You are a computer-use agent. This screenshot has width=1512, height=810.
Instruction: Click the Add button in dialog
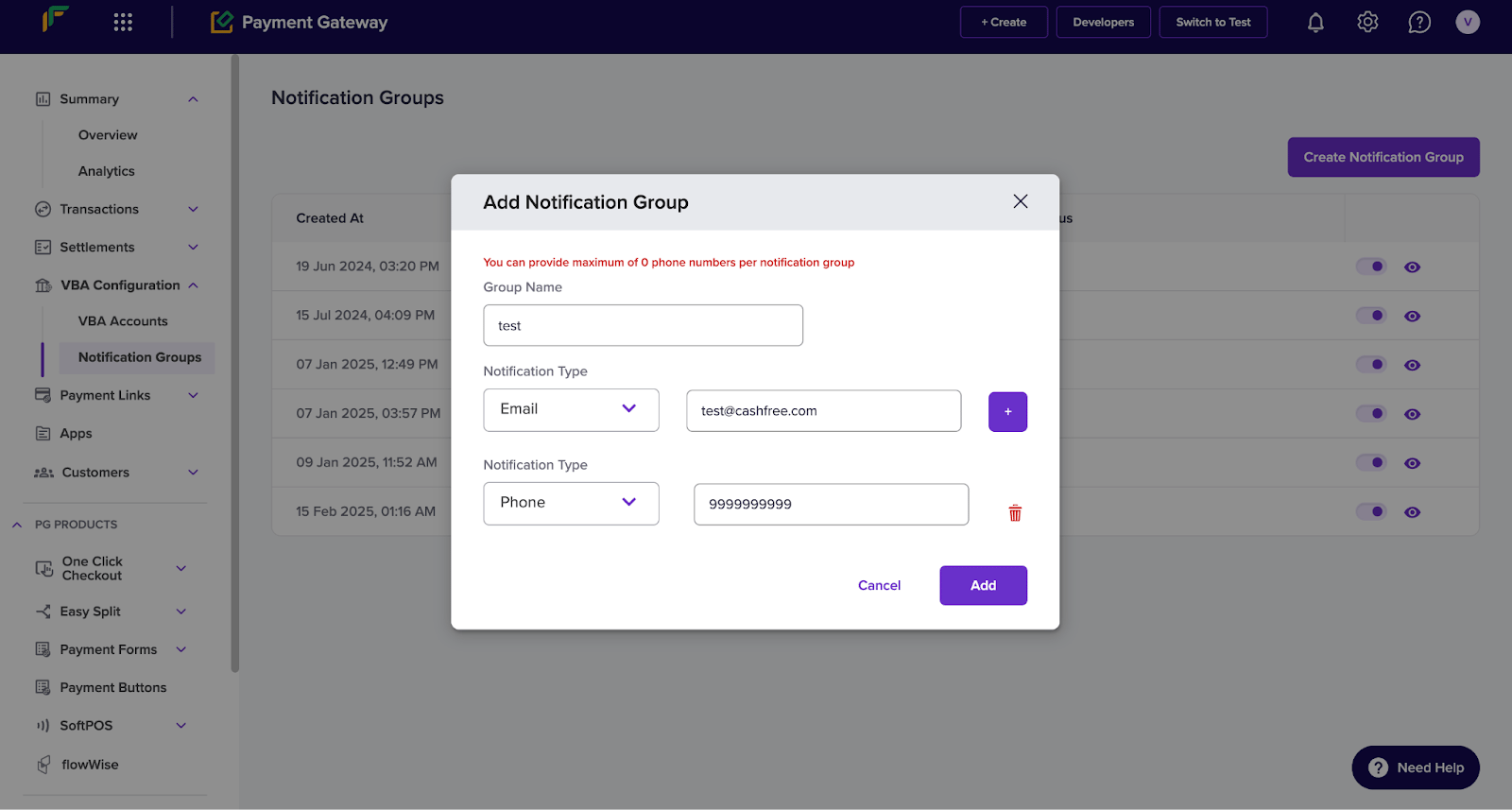coord(983,585)
